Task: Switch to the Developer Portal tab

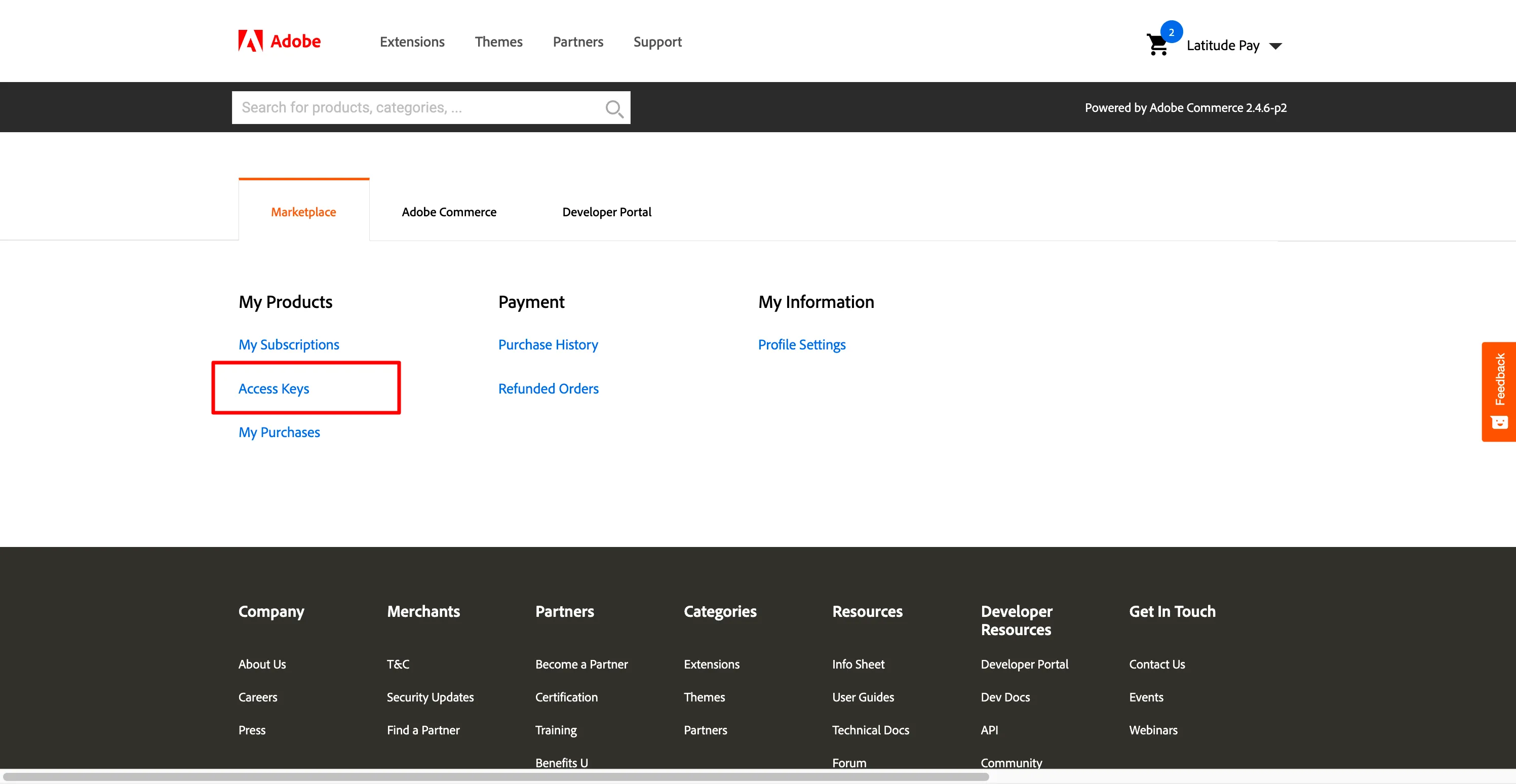Action: (x=607, y=212)
